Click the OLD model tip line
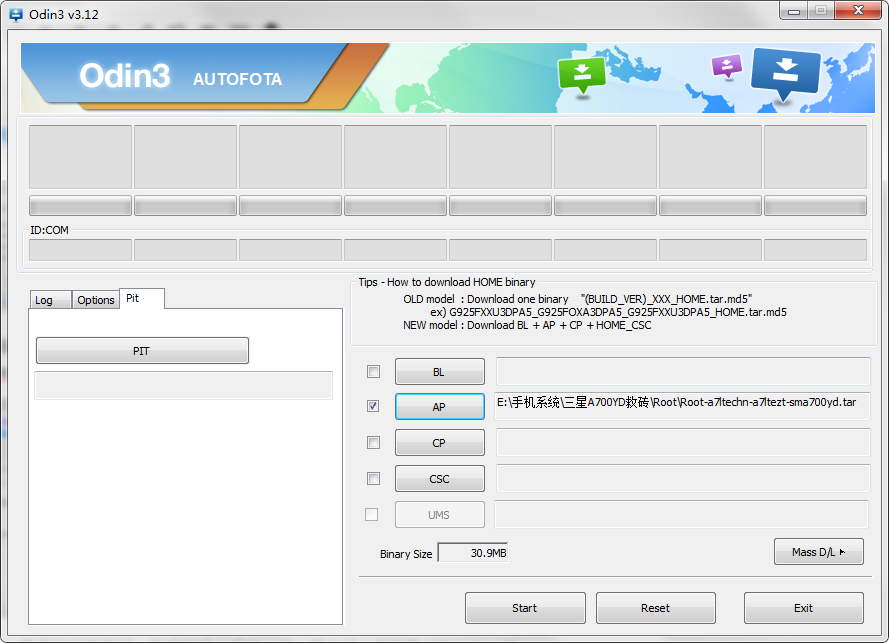Image resolution: width=889 pixels, height=643 pixels. point(578,299)
